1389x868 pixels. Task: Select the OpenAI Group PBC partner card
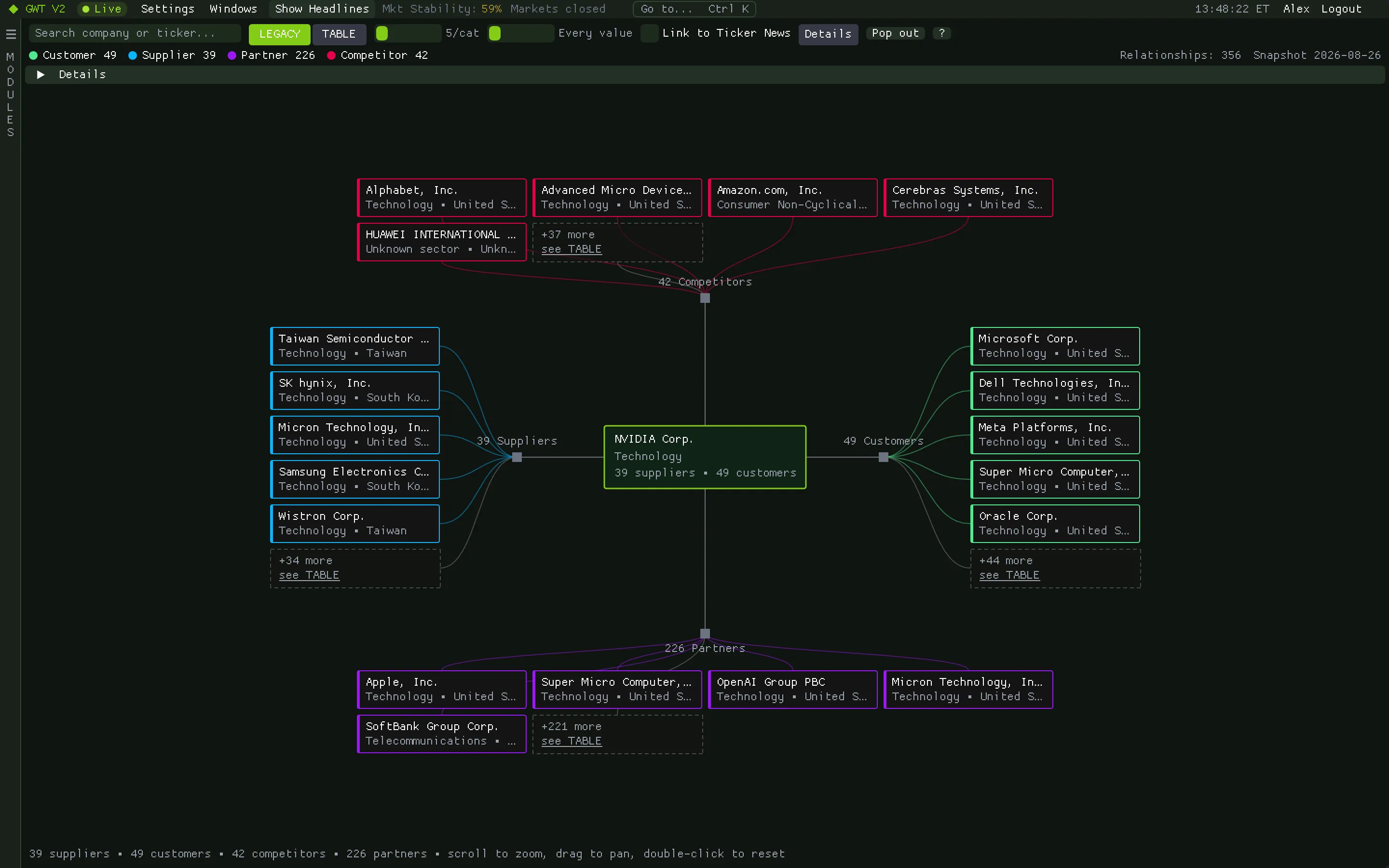click(793, 690)
